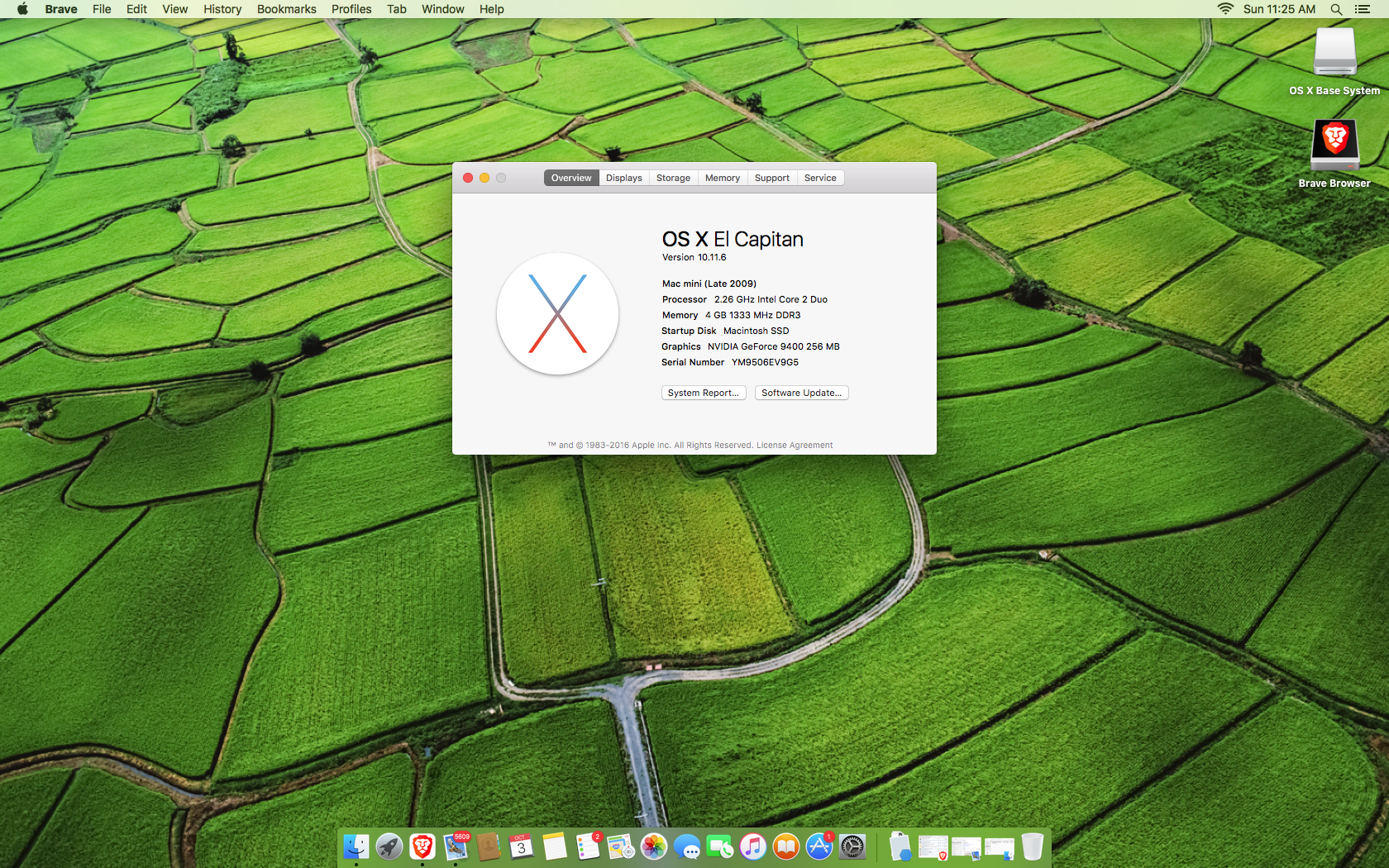Screen dimensions: 1389x868
Task: Open Photos app in the dock
Action: (x=654, y=847)
